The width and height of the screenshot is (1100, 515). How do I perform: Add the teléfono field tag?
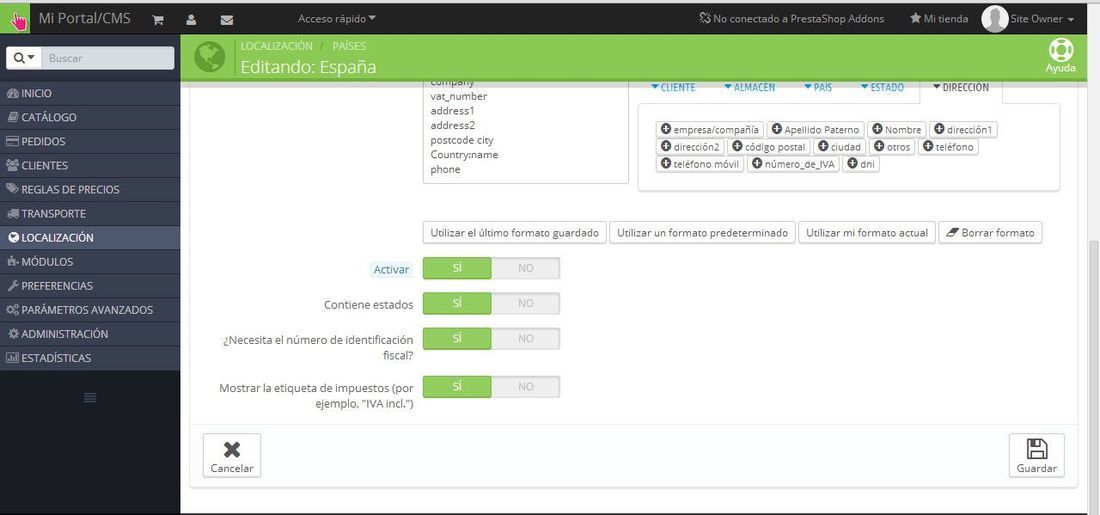pyautogui.click(x=948, y=147)
